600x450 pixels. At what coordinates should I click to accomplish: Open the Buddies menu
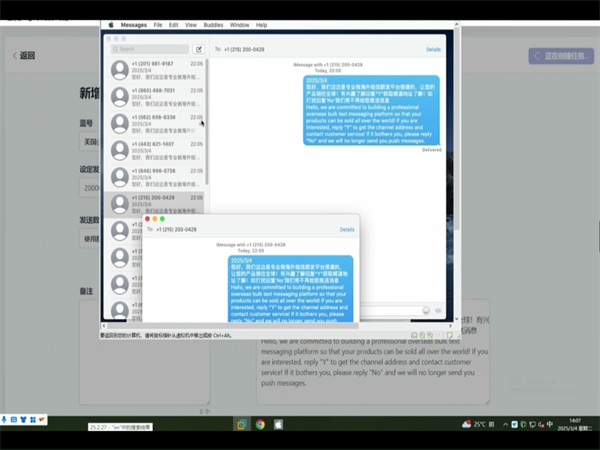pyautogui.click(x=212, y=24)
